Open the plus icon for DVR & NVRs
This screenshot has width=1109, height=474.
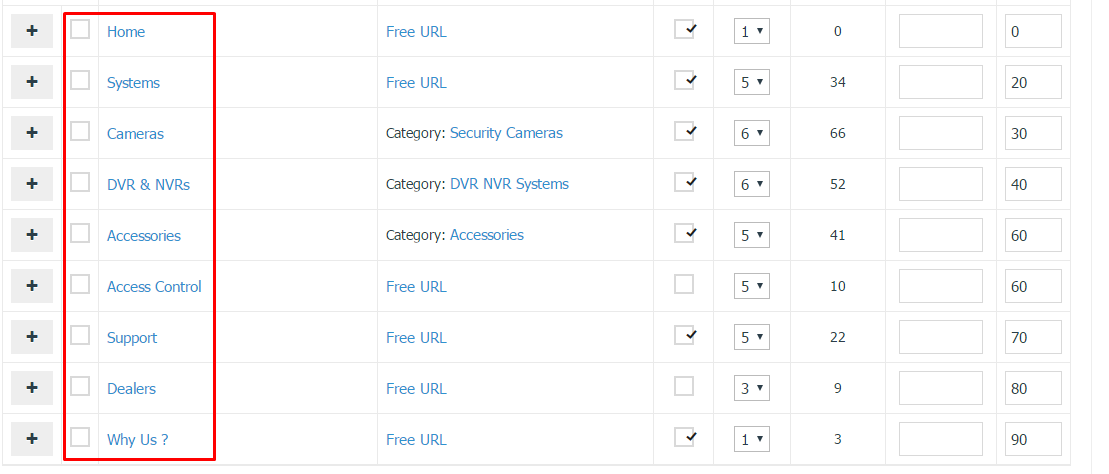click(x=32, y=184)
